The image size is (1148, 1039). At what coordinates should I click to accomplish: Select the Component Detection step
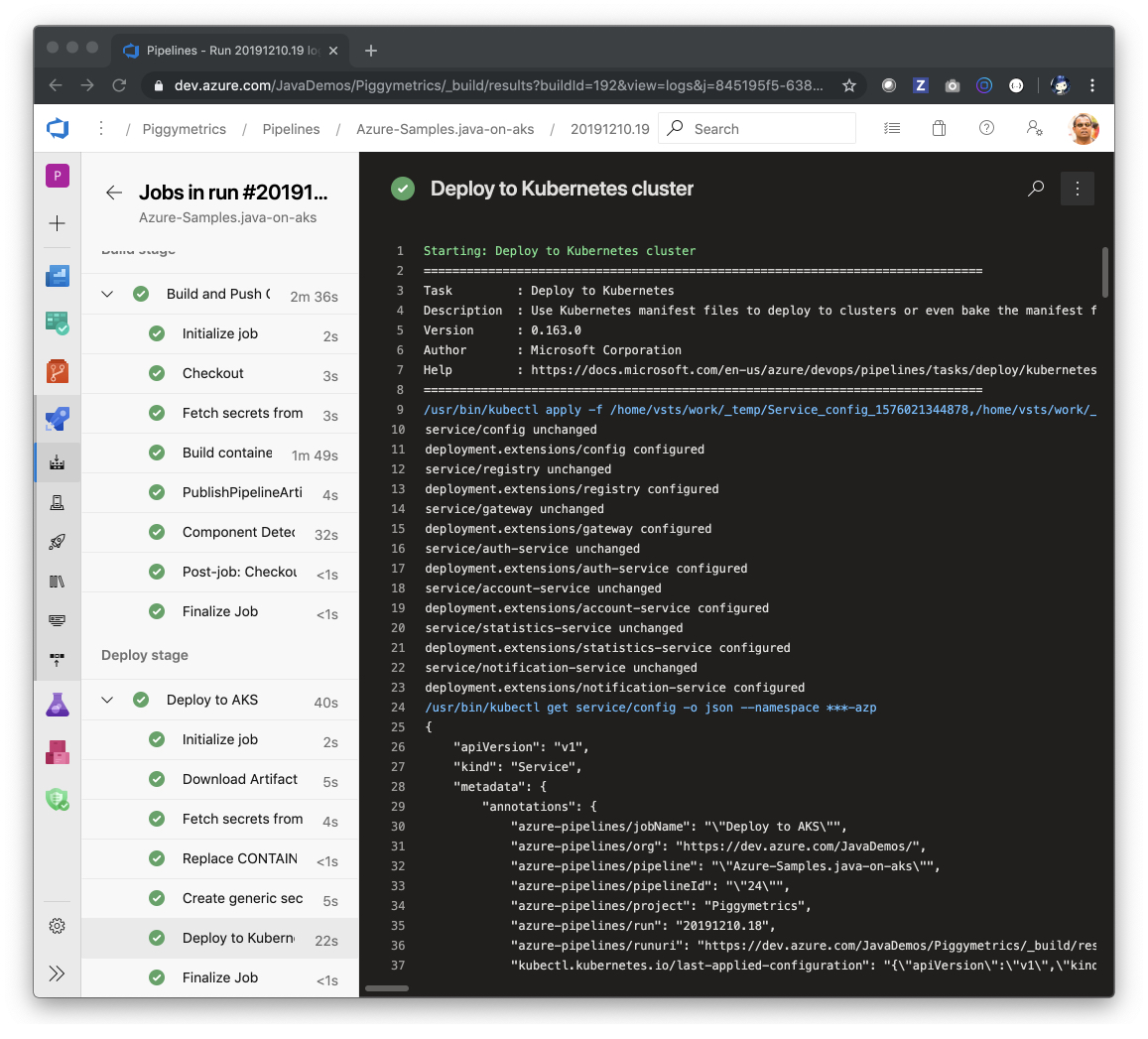point(219,533)
